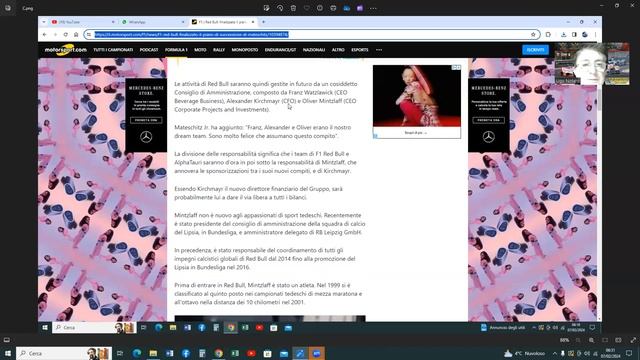The width and height of the screenshot is (640, 360).
Task: Bookmark the page with the star icon
Action: [x=533, y=35]
